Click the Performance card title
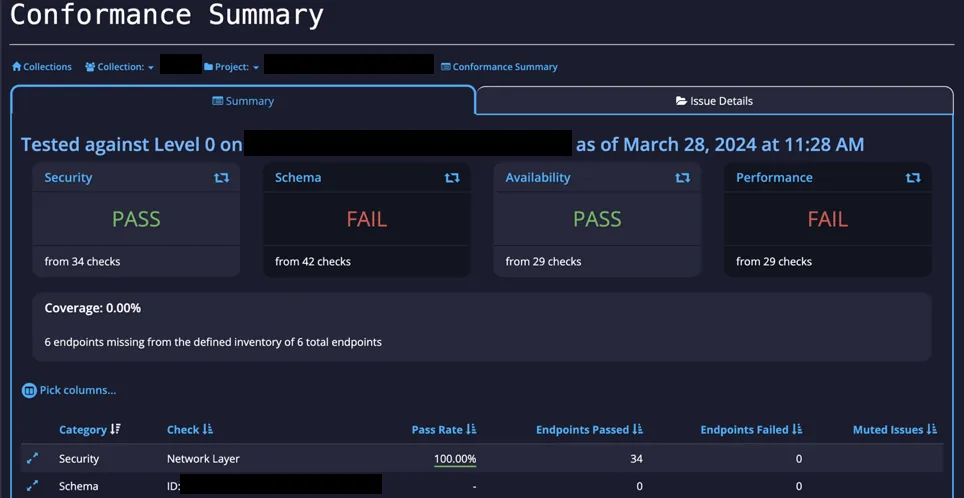 774,178
